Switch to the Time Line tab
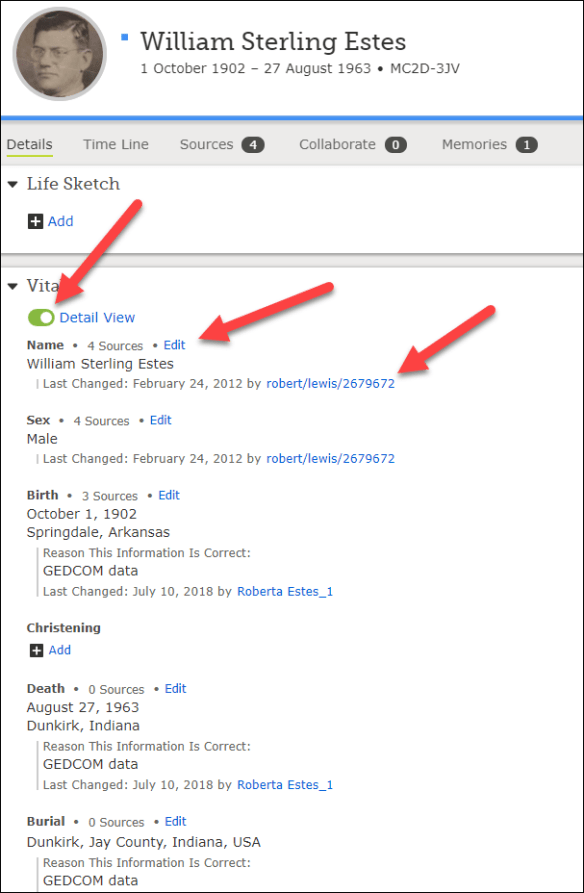584x893 pixels. point(116,145)
